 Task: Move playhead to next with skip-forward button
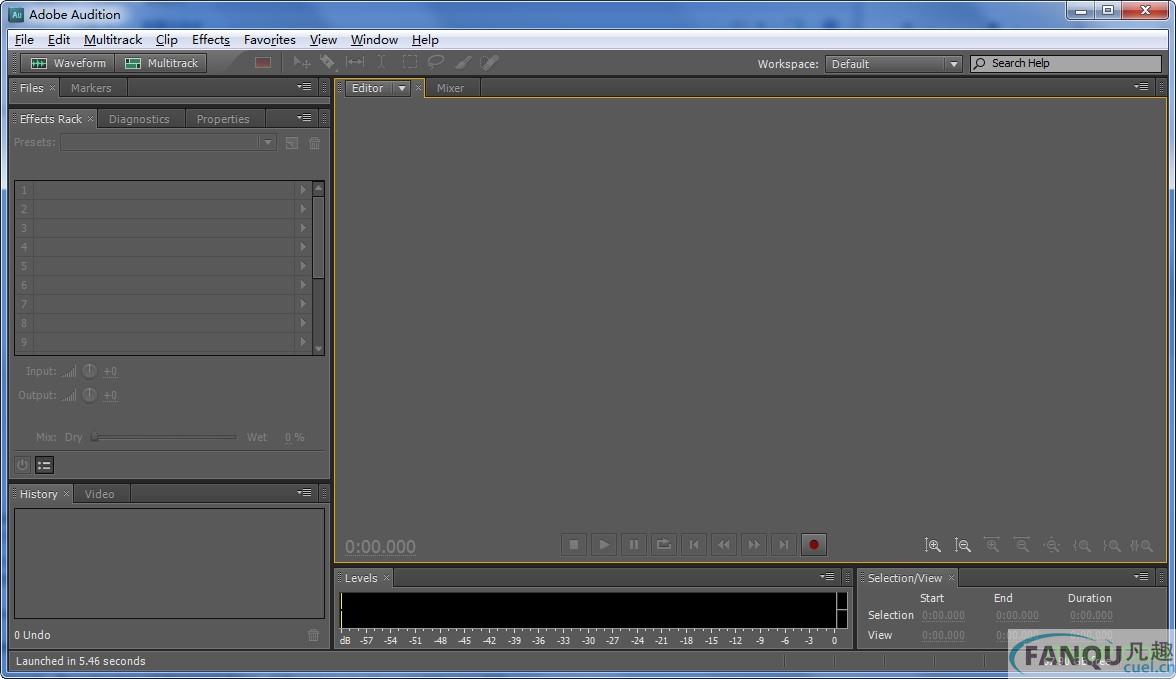(784, 545)
